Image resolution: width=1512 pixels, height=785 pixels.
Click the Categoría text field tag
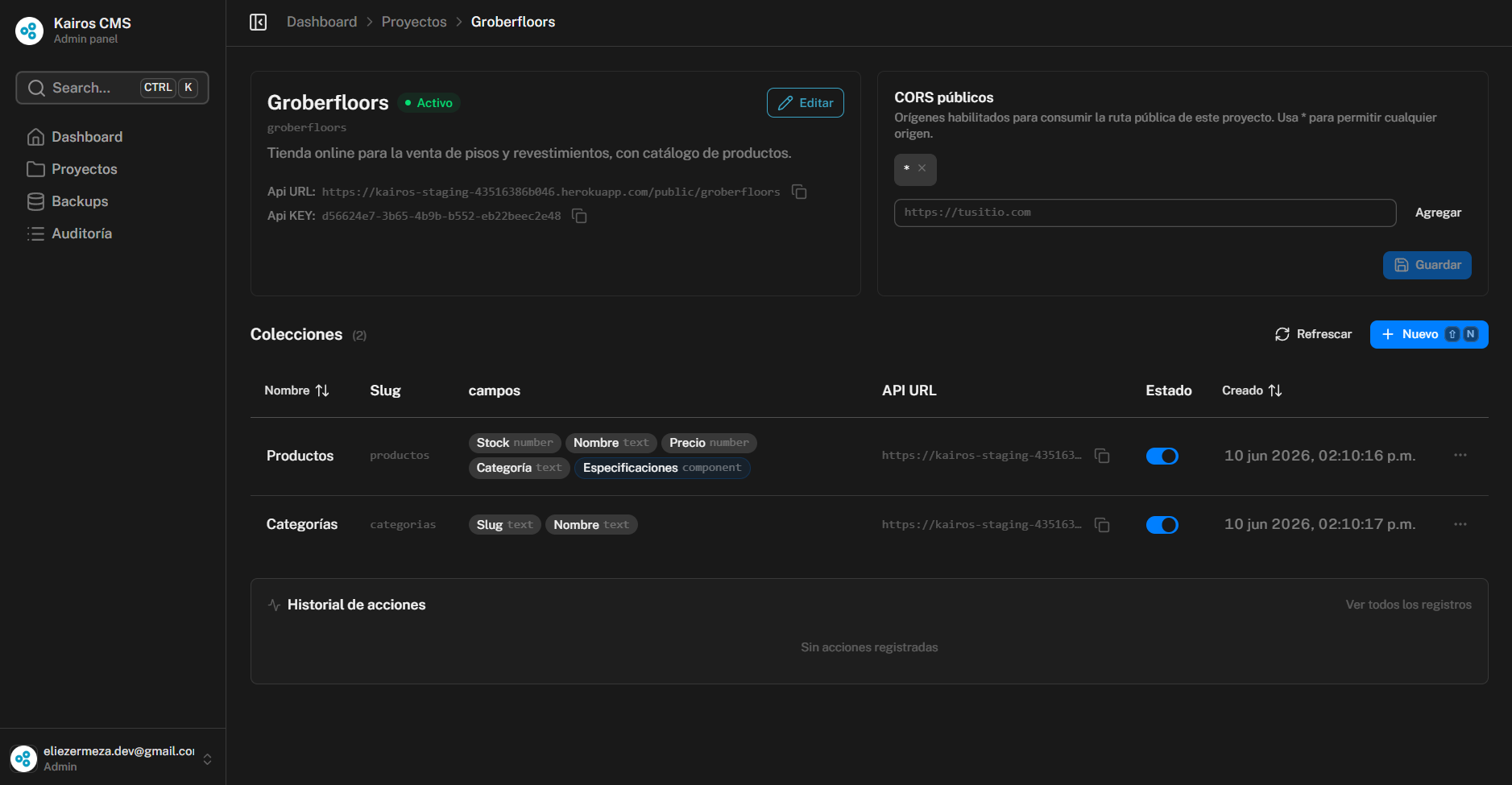click(519, 468)
